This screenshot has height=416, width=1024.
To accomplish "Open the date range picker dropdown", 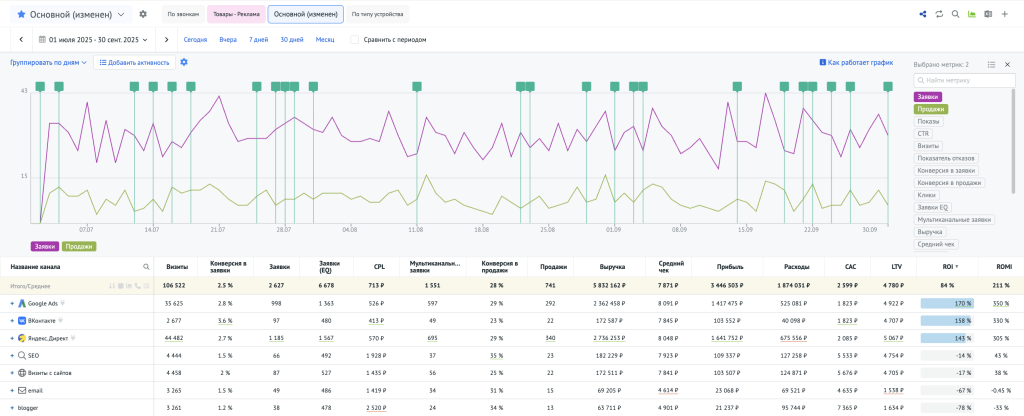I will [95, 40].
